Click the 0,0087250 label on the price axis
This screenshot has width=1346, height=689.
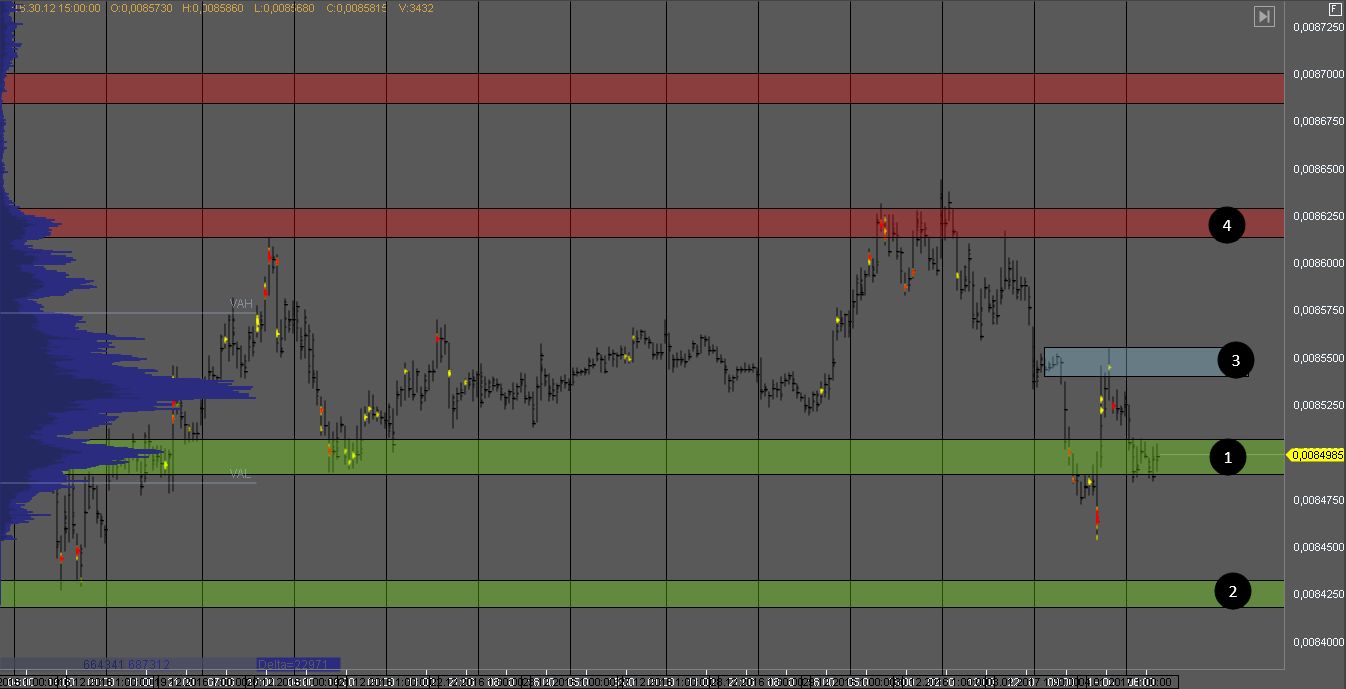(x=1317, y=28)
